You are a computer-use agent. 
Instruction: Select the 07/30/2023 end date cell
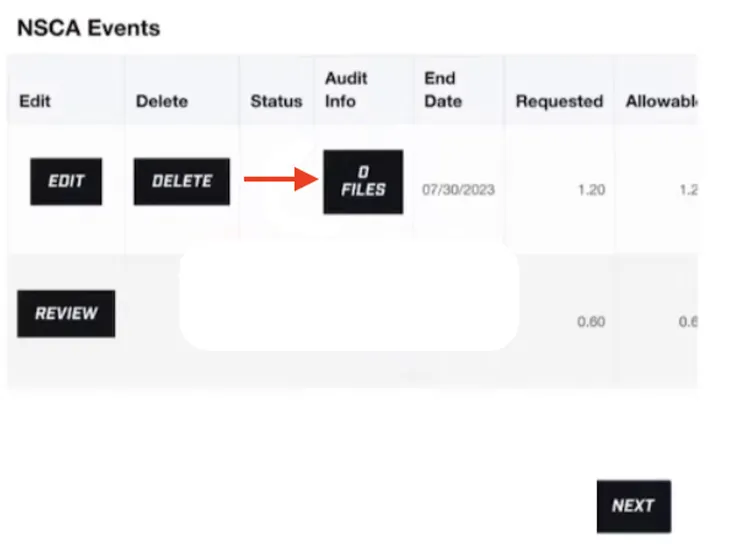458,189
